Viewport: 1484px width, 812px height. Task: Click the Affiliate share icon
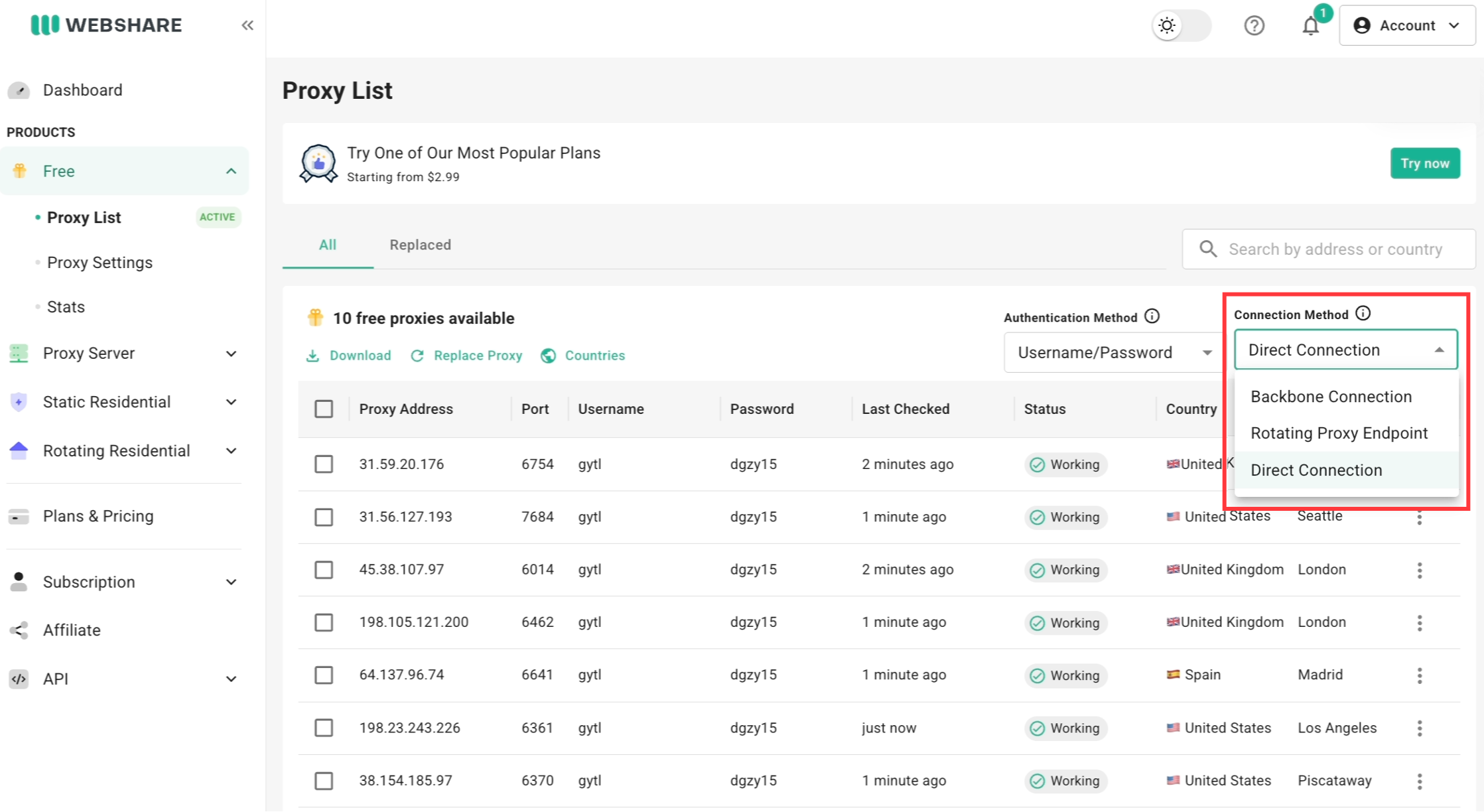tap(19, 630)
